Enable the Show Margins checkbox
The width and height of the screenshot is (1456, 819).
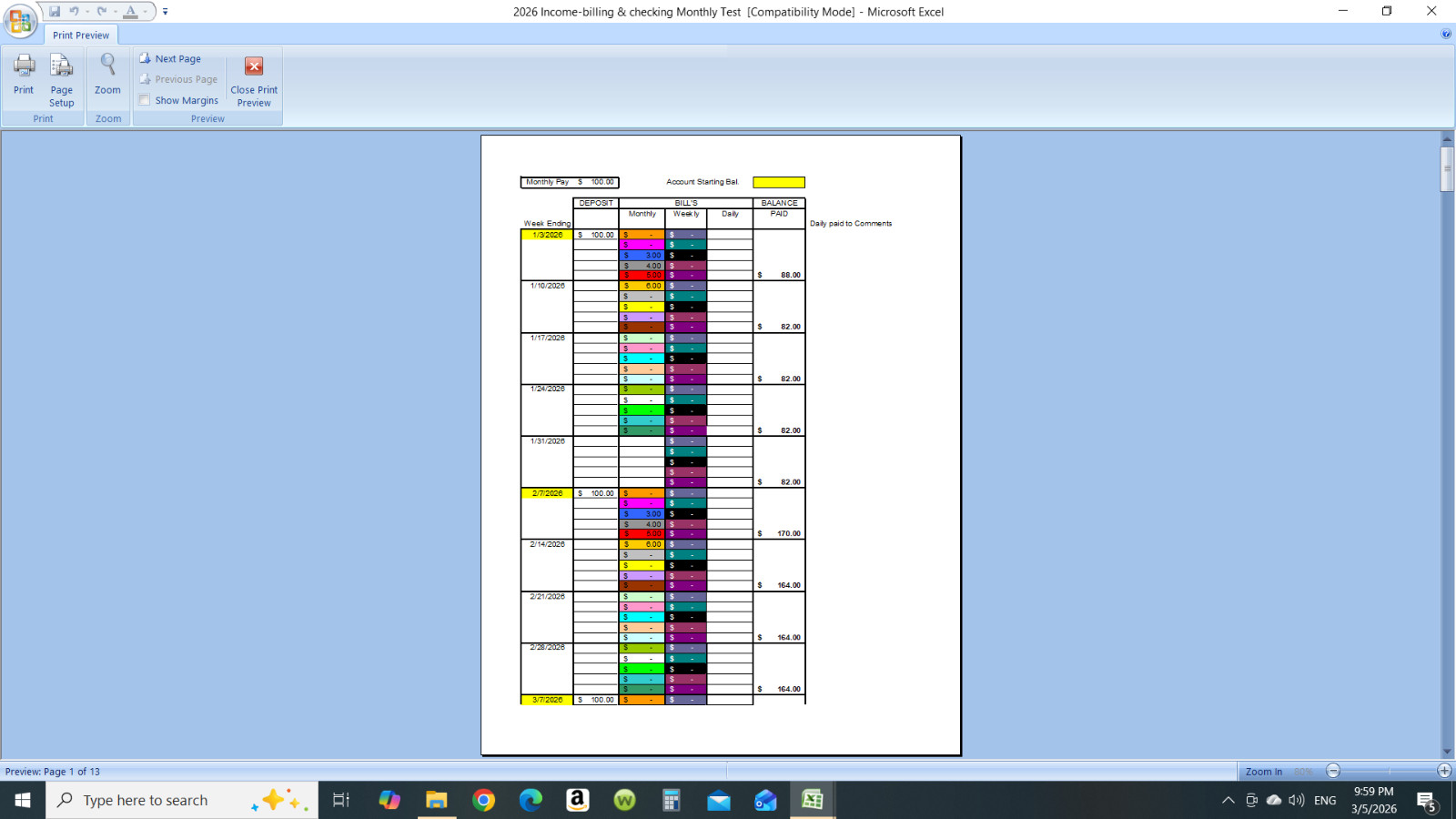[x=145, y=100]
